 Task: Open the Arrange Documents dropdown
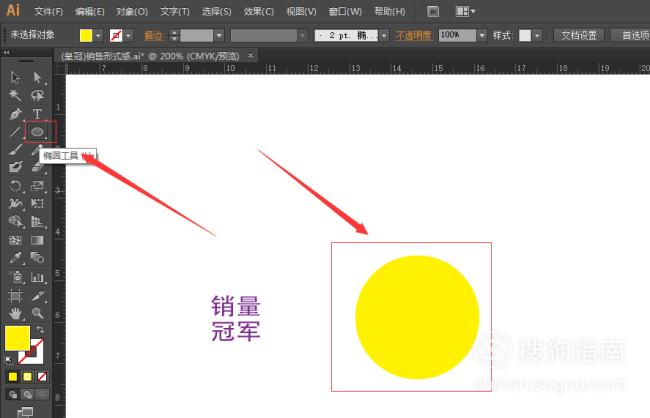[x=465, y=11]
